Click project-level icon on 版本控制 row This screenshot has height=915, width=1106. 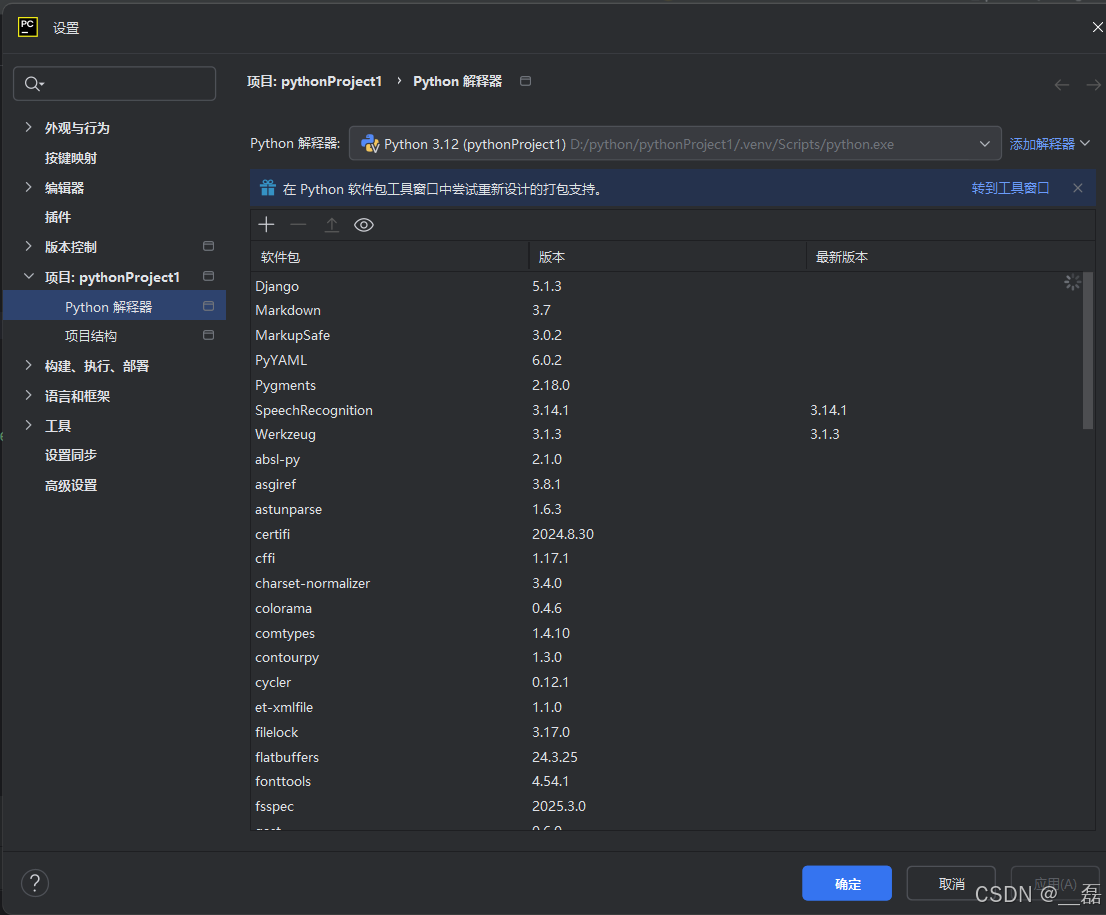(209, 246)
